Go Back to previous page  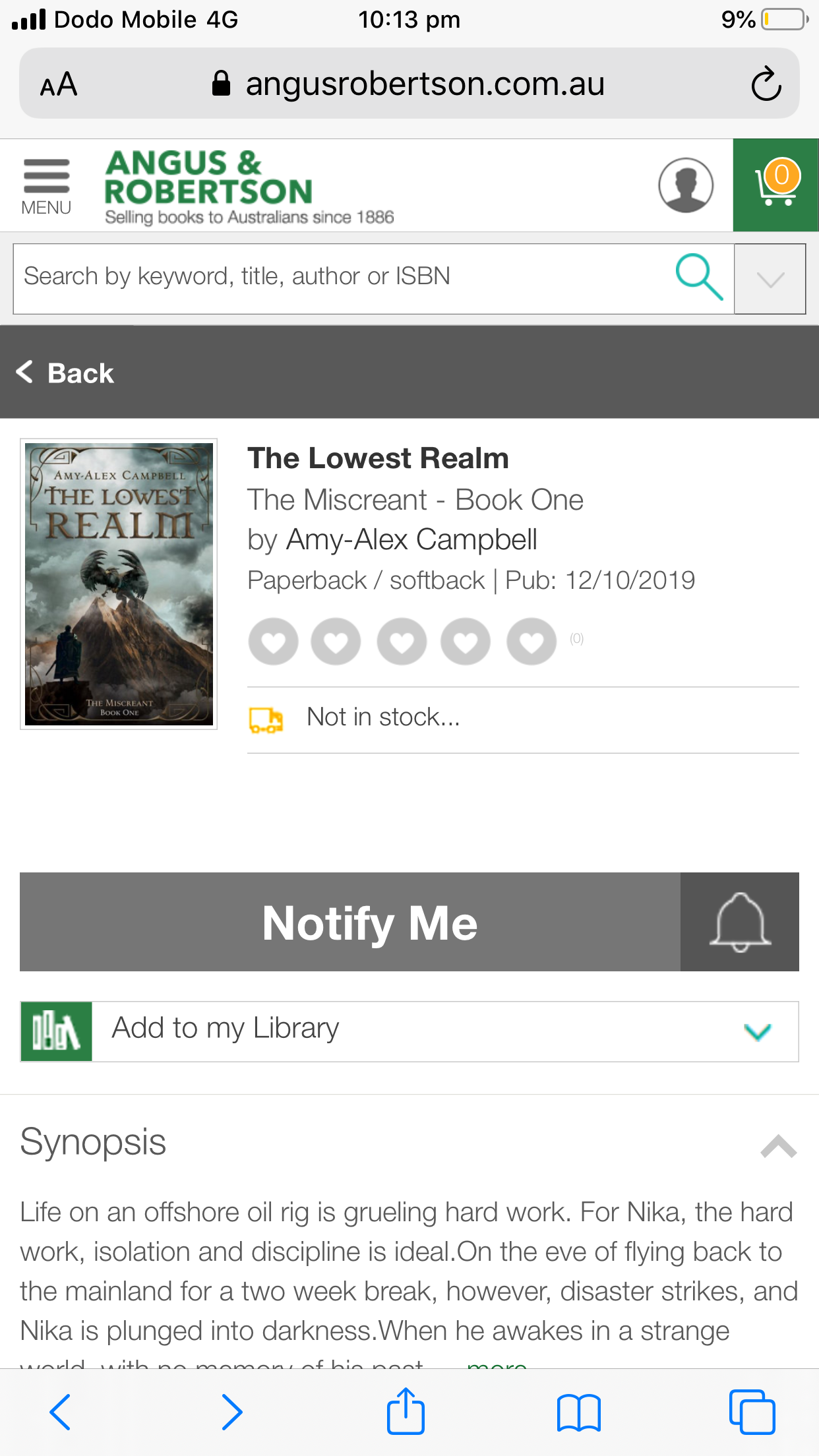[66, 373]
